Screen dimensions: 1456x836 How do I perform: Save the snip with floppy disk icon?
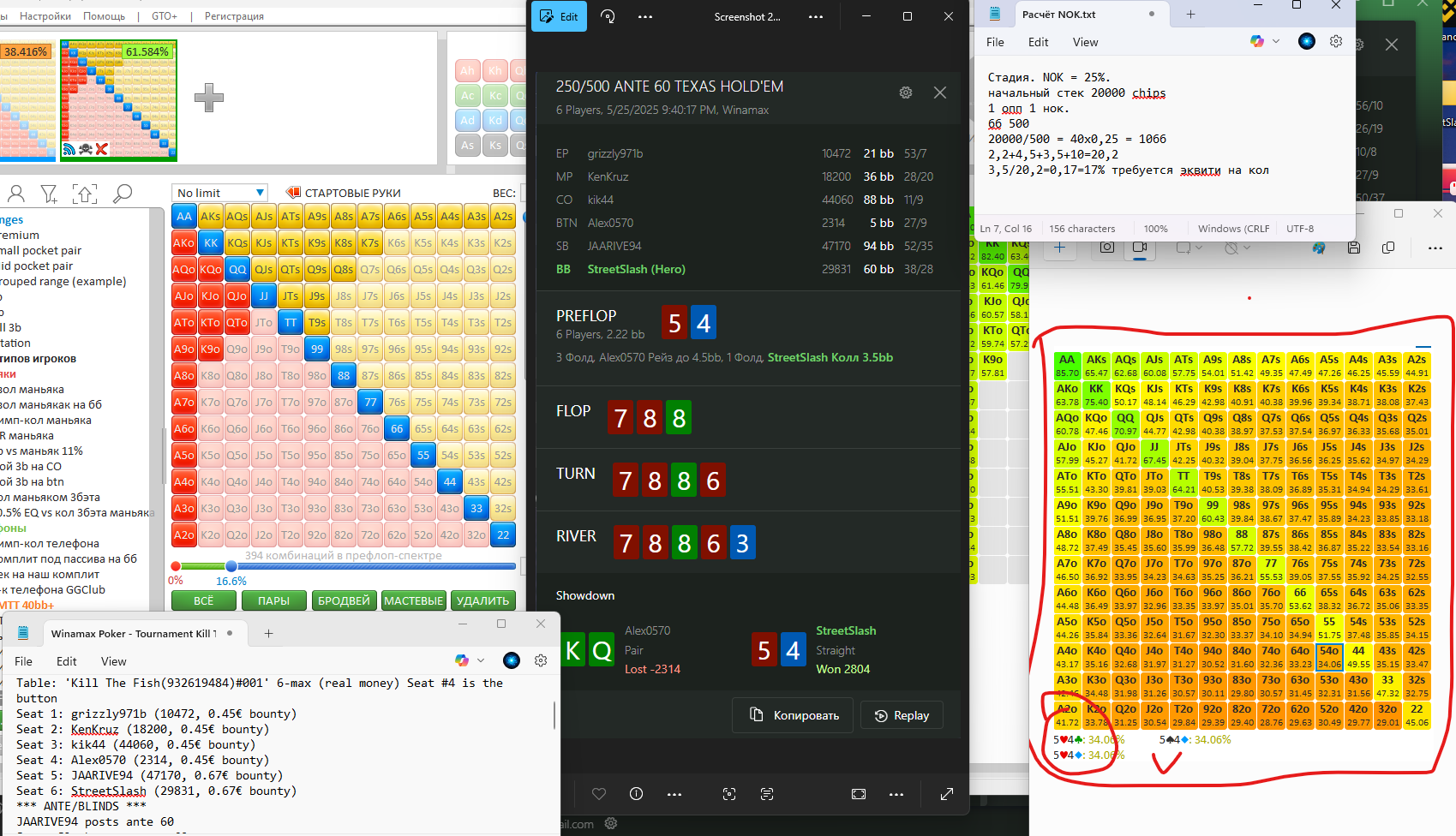(x=1354, y=248)
